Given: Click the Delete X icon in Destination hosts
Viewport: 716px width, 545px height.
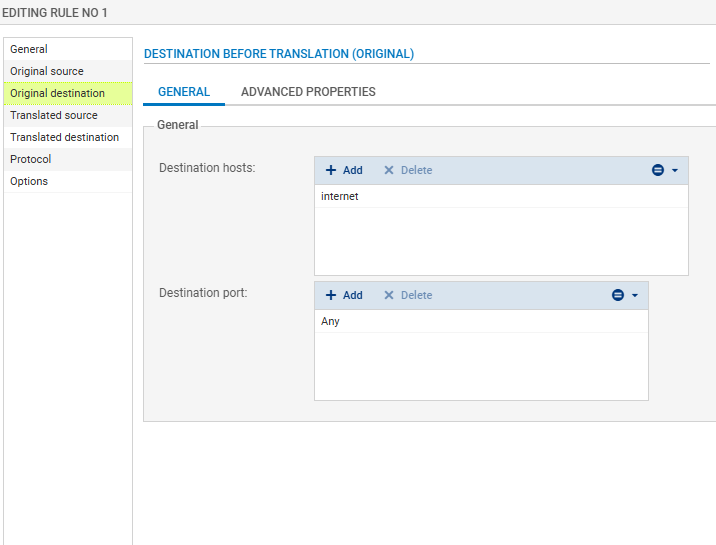Looking at the screenshot, I should click(389, 170).
